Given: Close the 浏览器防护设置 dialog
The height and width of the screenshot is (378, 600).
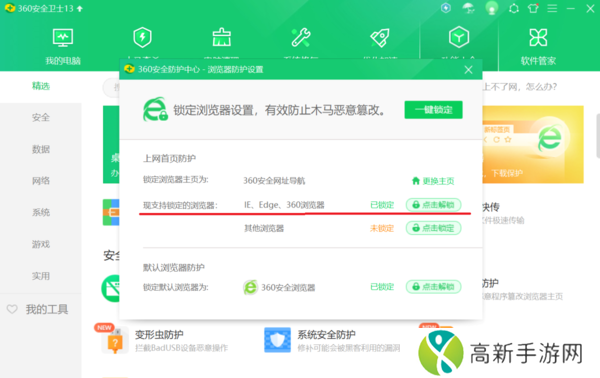Looking at the screenshot, I should [x=468, y=70].
